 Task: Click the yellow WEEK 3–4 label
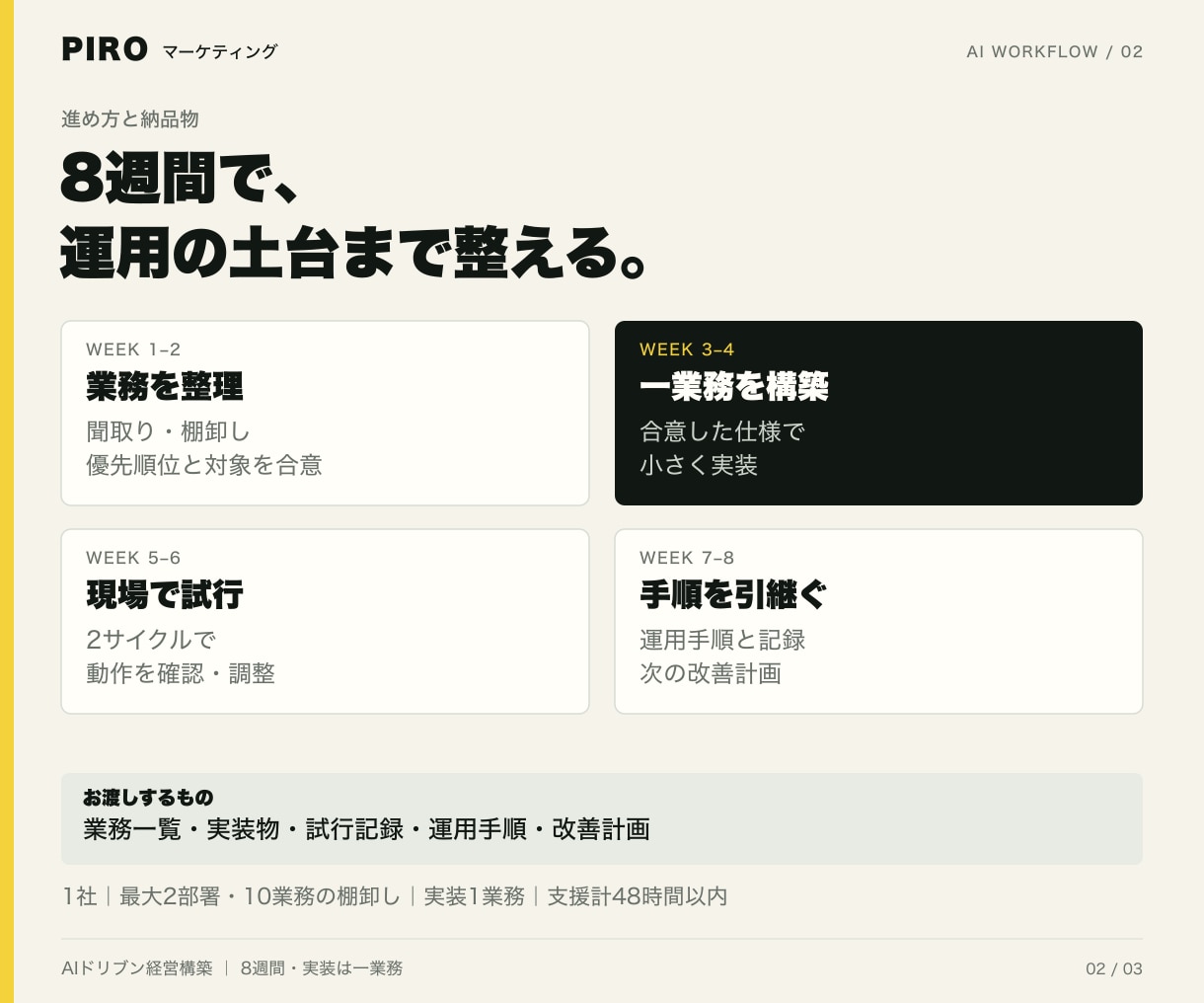[x=687, y=349]
